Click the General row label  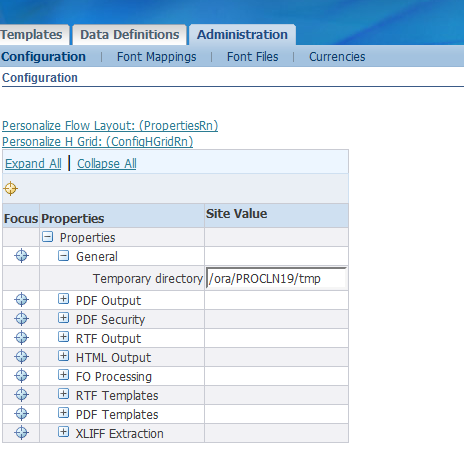tap(97, 257)
